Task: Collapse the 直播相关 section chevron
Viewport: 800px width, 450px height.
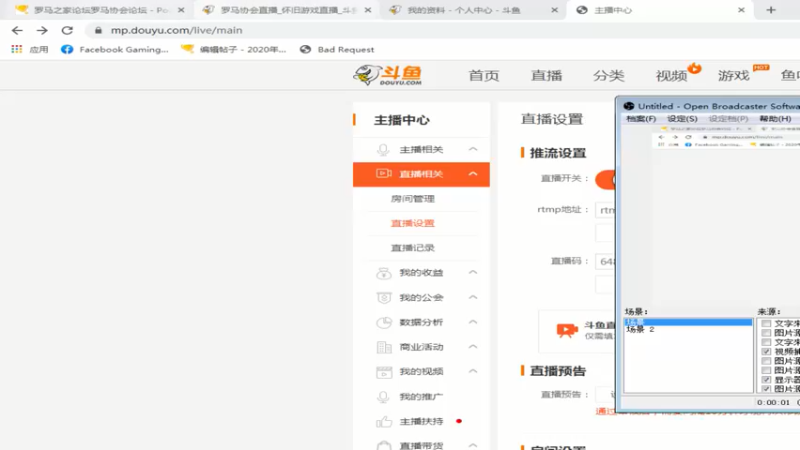Action: [473, 174]
